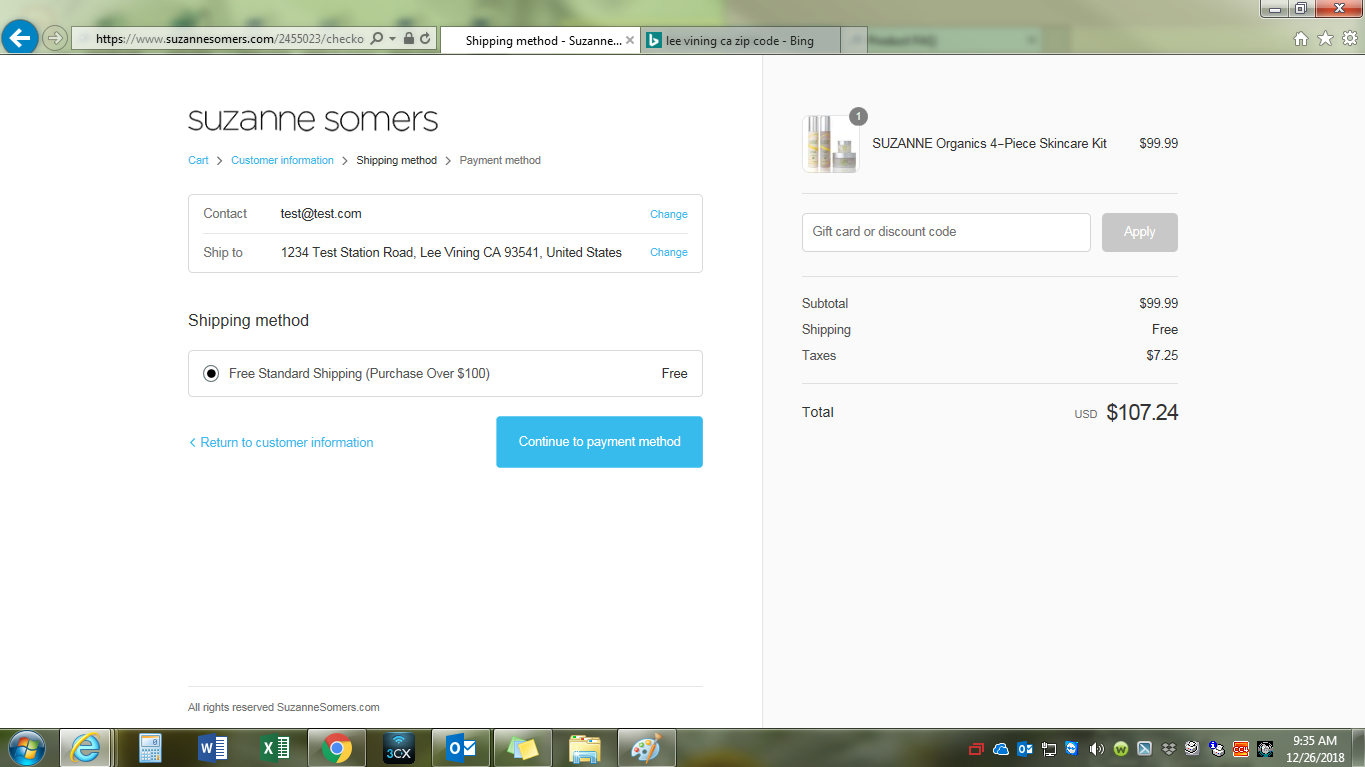Click the security lock icon in address bar
Image resolution: width=1365 pixels, height=767 pixels.
point(408,39)
